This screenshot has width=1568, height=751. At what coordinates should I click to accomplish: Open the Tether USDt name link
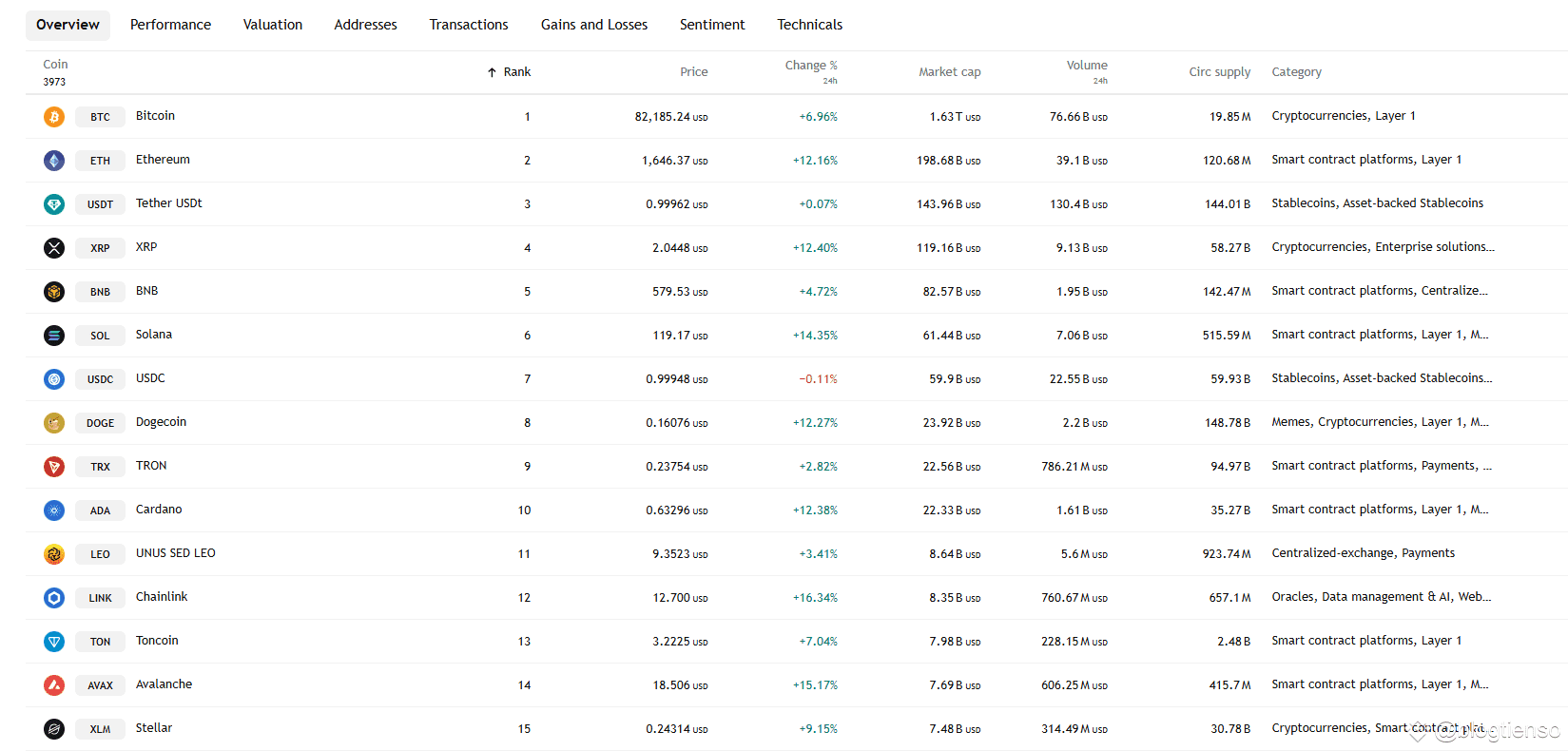click(x=168, y=203)
